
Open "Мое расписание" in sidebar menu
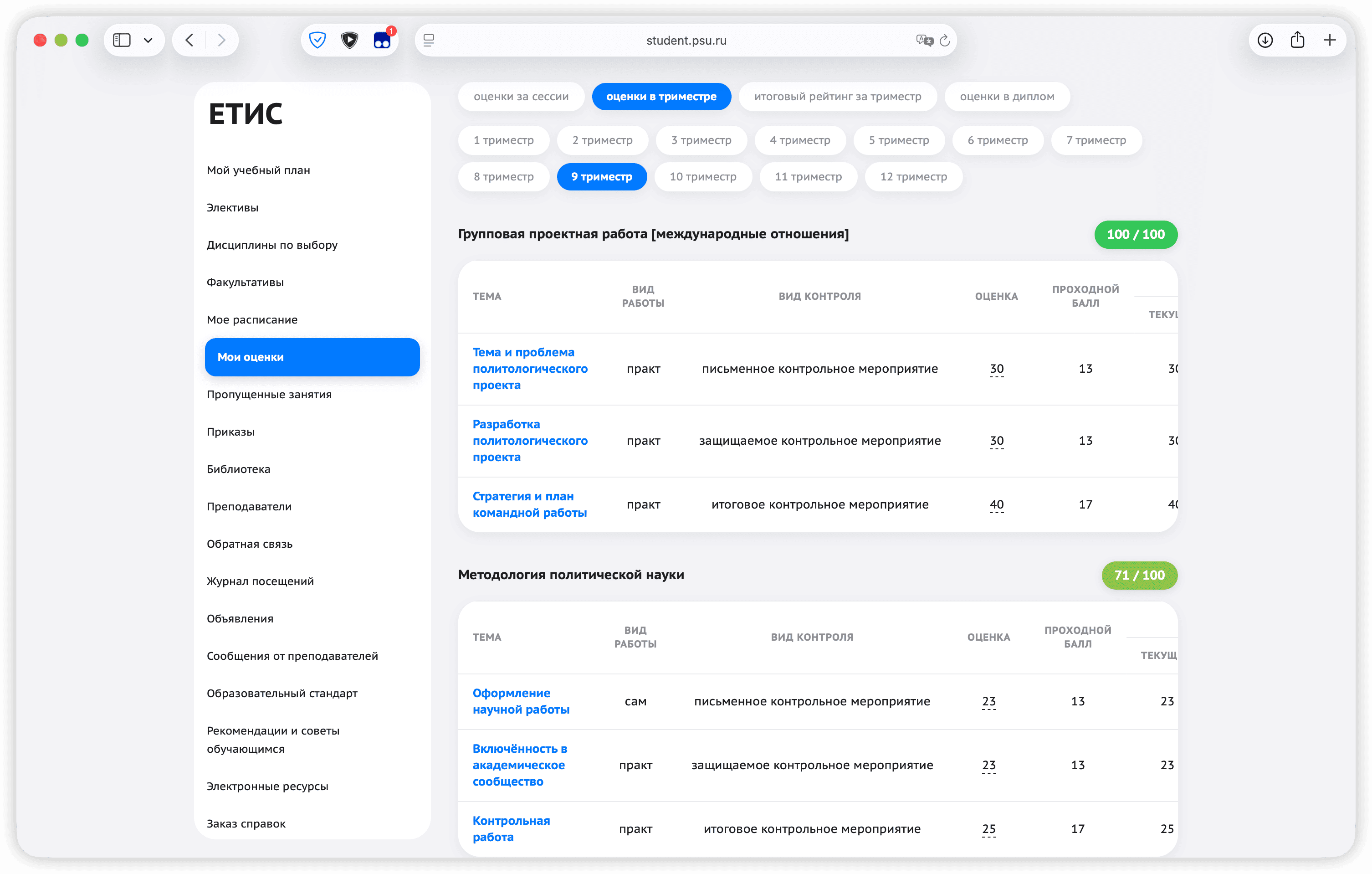click(252, 320)
